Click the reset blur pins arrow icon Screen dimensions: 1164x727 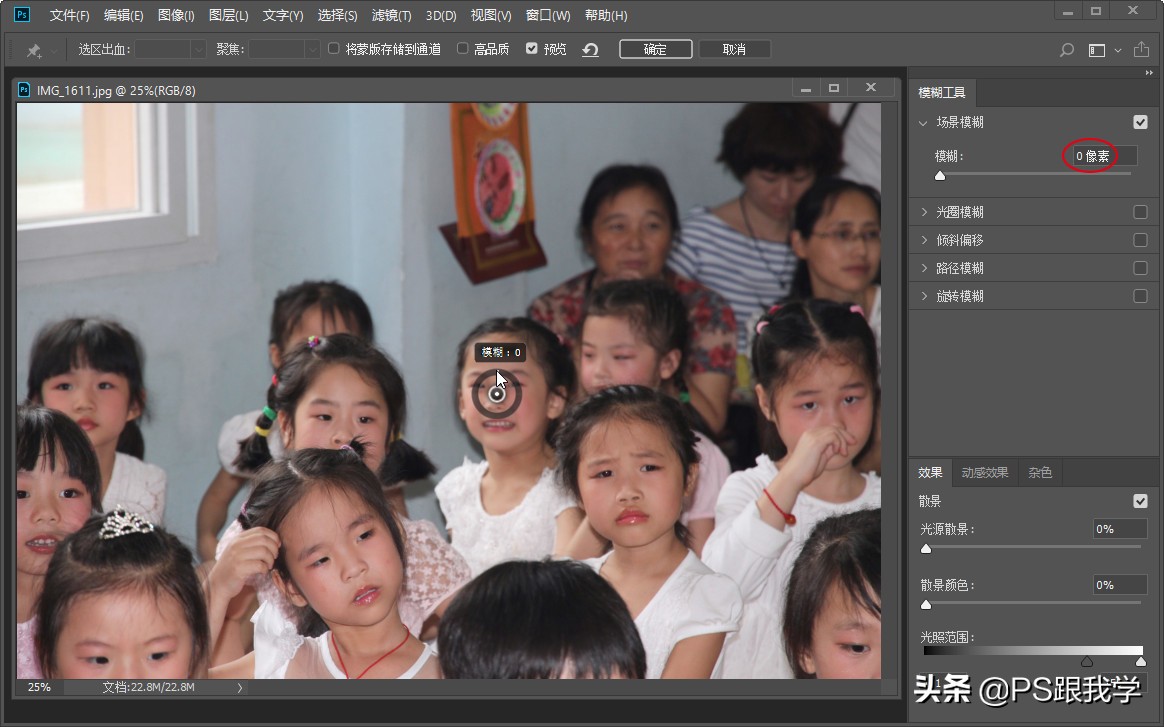(x=590, y=49)
